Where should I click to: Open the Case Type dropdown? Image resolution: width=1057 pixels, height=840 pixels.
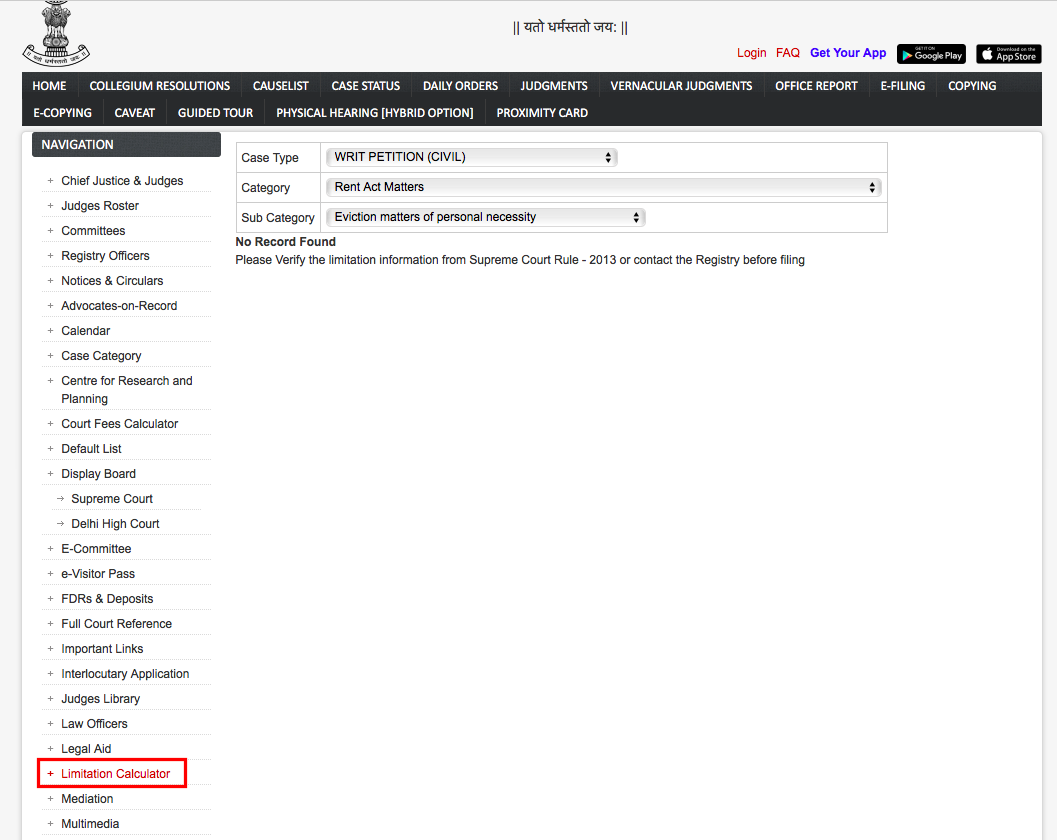[x=472, y=157]
